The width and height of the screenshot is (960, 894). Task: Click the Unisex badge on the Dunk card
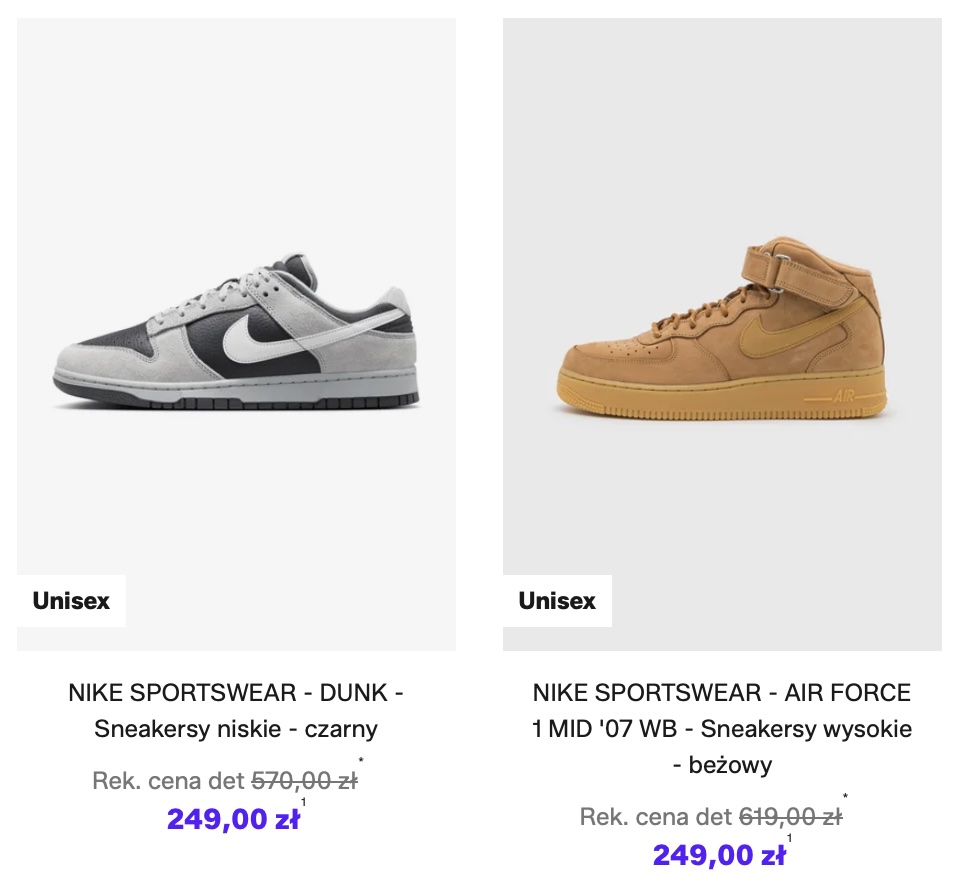click(x=71, y=601)
